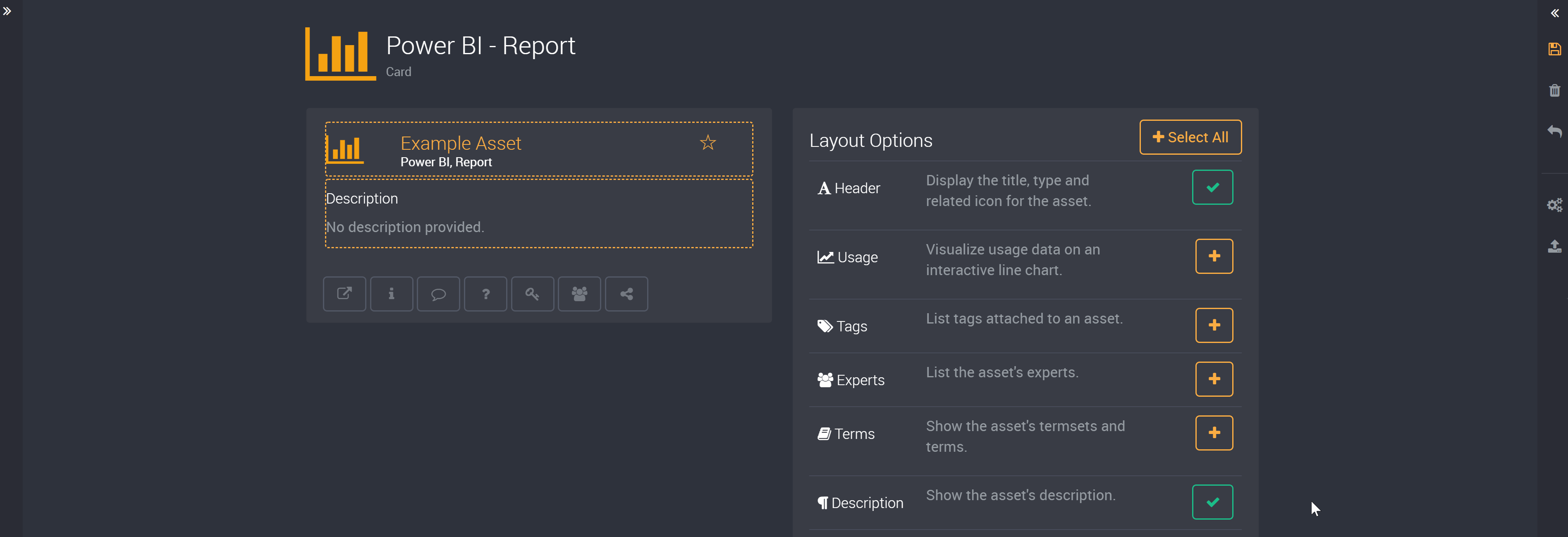Toggle the Header layout option on
The image size is (1568, 537).
[1213, 187]
